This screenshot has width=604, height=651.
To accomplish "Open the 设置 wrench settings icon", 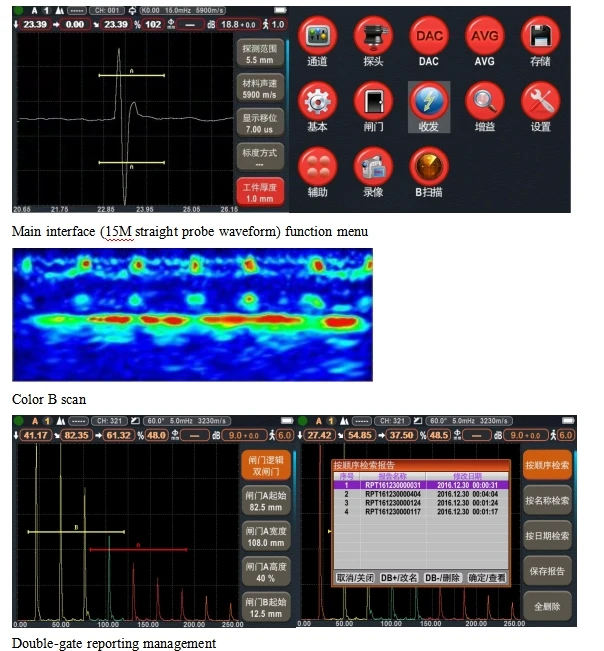I will click(540, 102).
